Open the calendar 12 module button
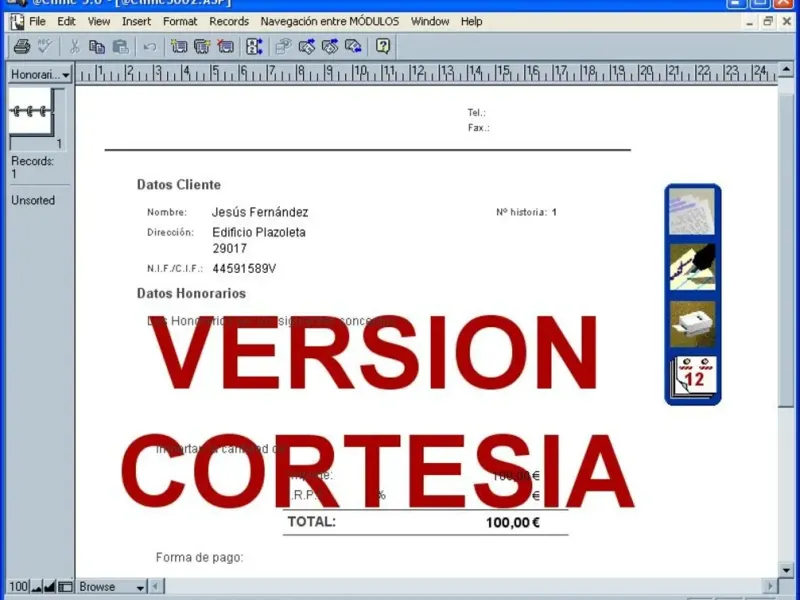 pyautogui.click(x=692, y=376)
